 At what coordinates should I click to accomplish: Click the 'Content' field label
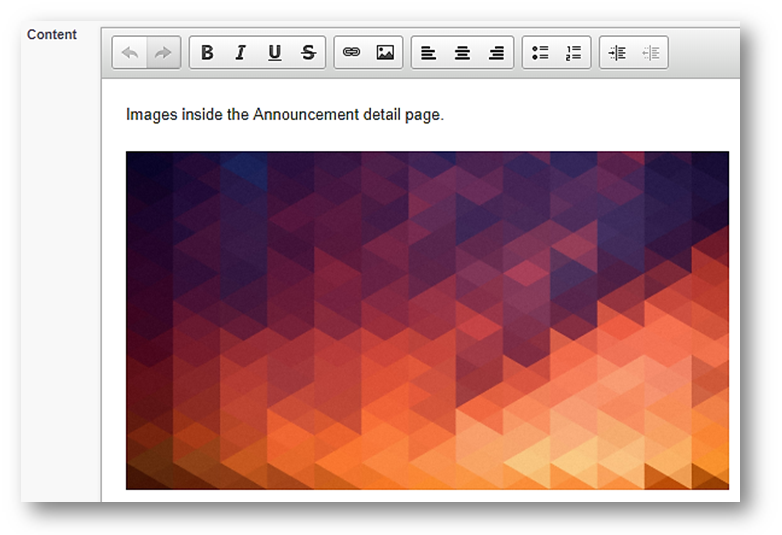click(x=52, y=35)
